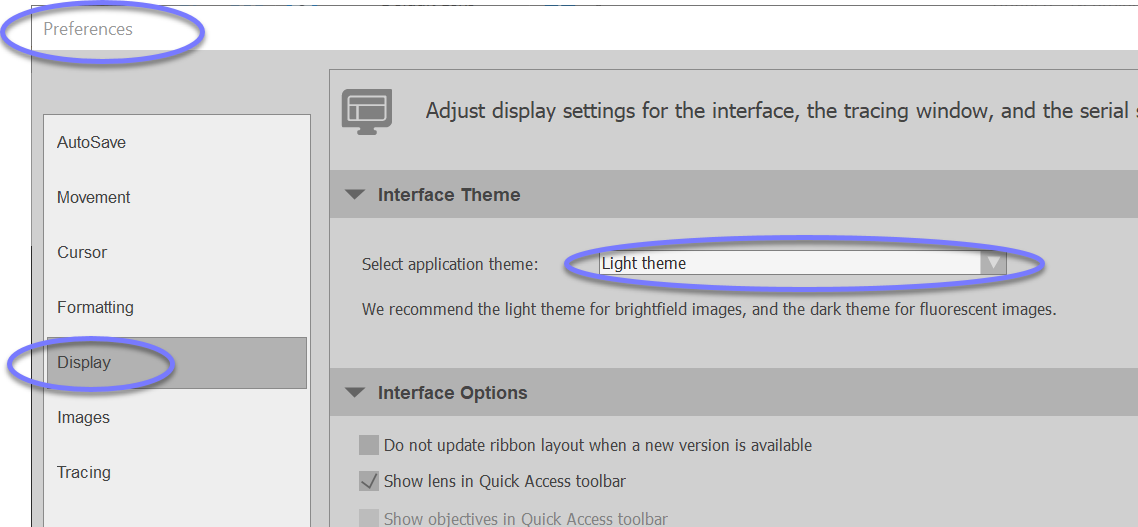
Task: Select the Cursor preferences category
Action: tap(82, 253)
